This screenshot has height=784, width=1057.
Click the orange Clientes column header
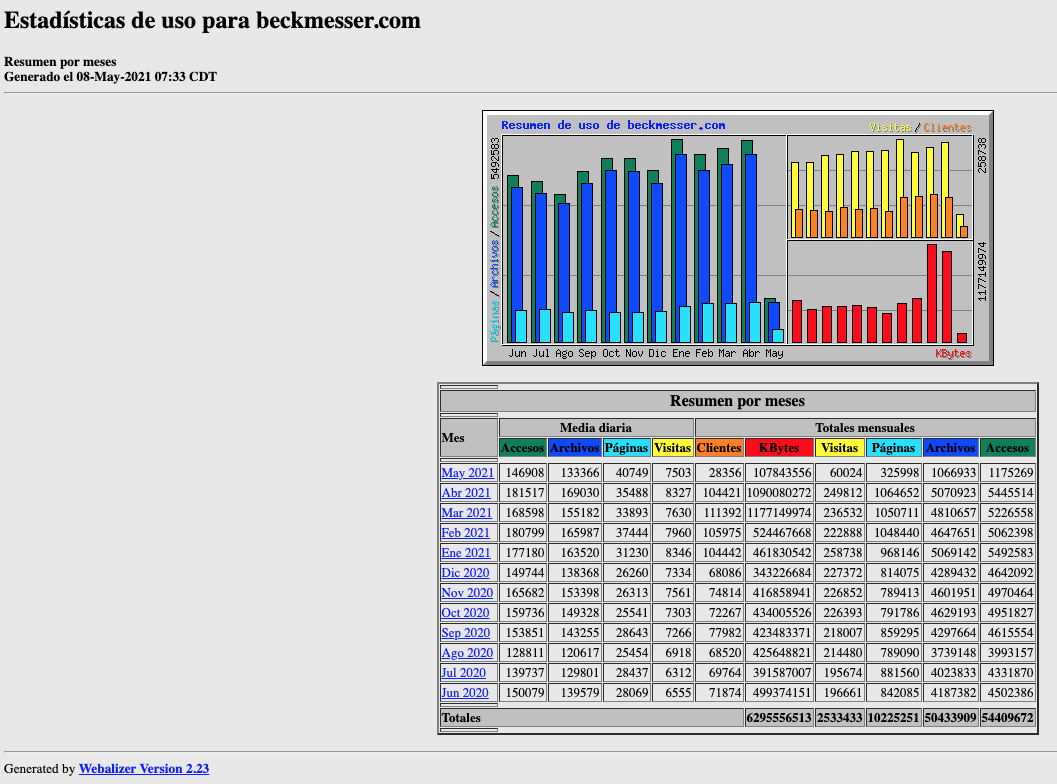click(x=719, y=448)
